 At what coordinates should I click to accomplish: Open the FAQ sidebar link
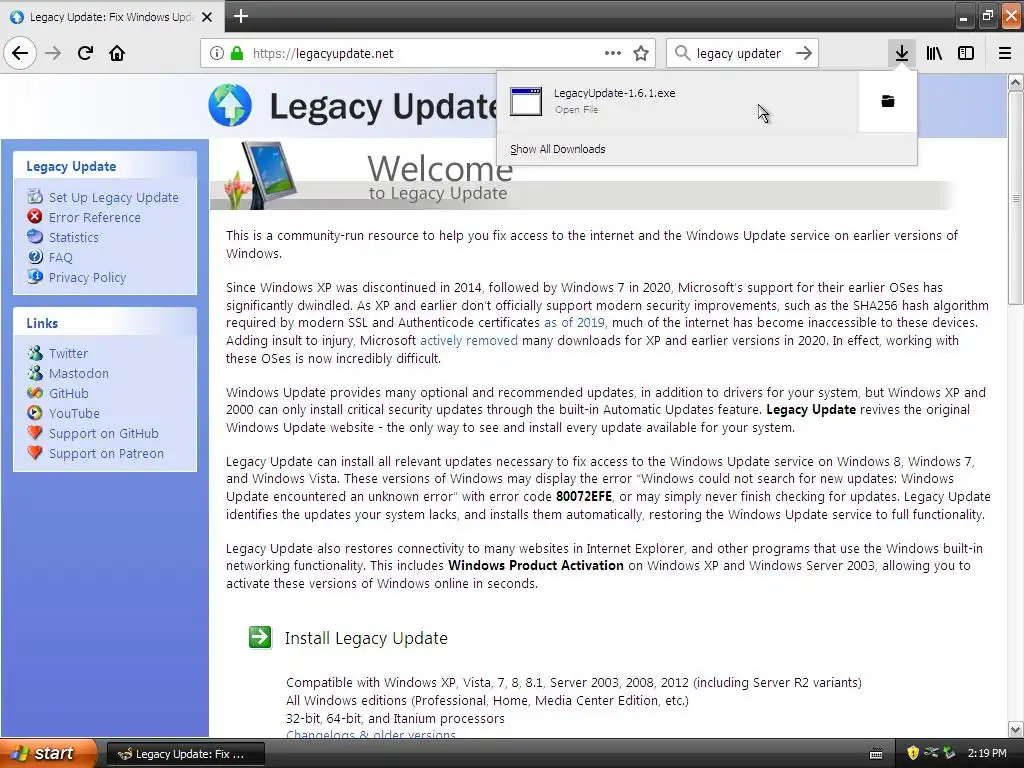tap(60, 257)
